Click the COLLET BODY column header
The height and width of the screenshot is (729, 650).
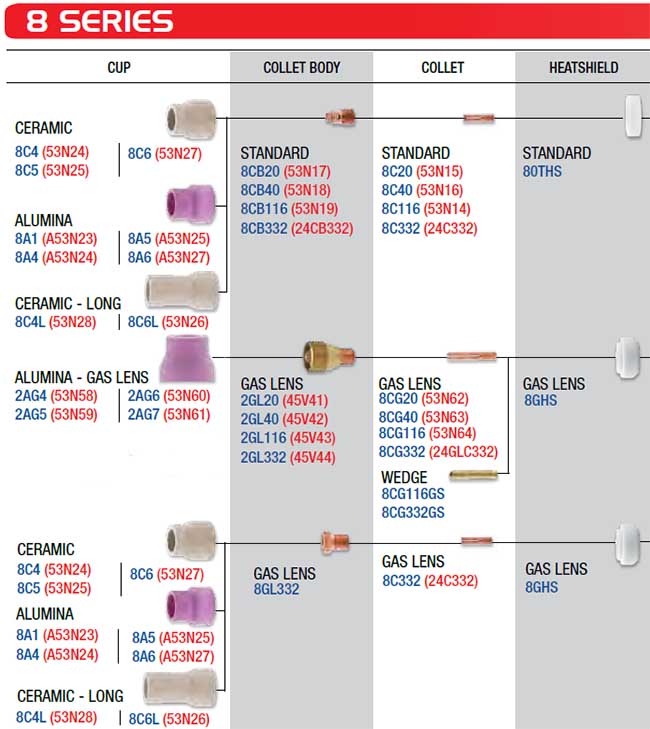302,68
